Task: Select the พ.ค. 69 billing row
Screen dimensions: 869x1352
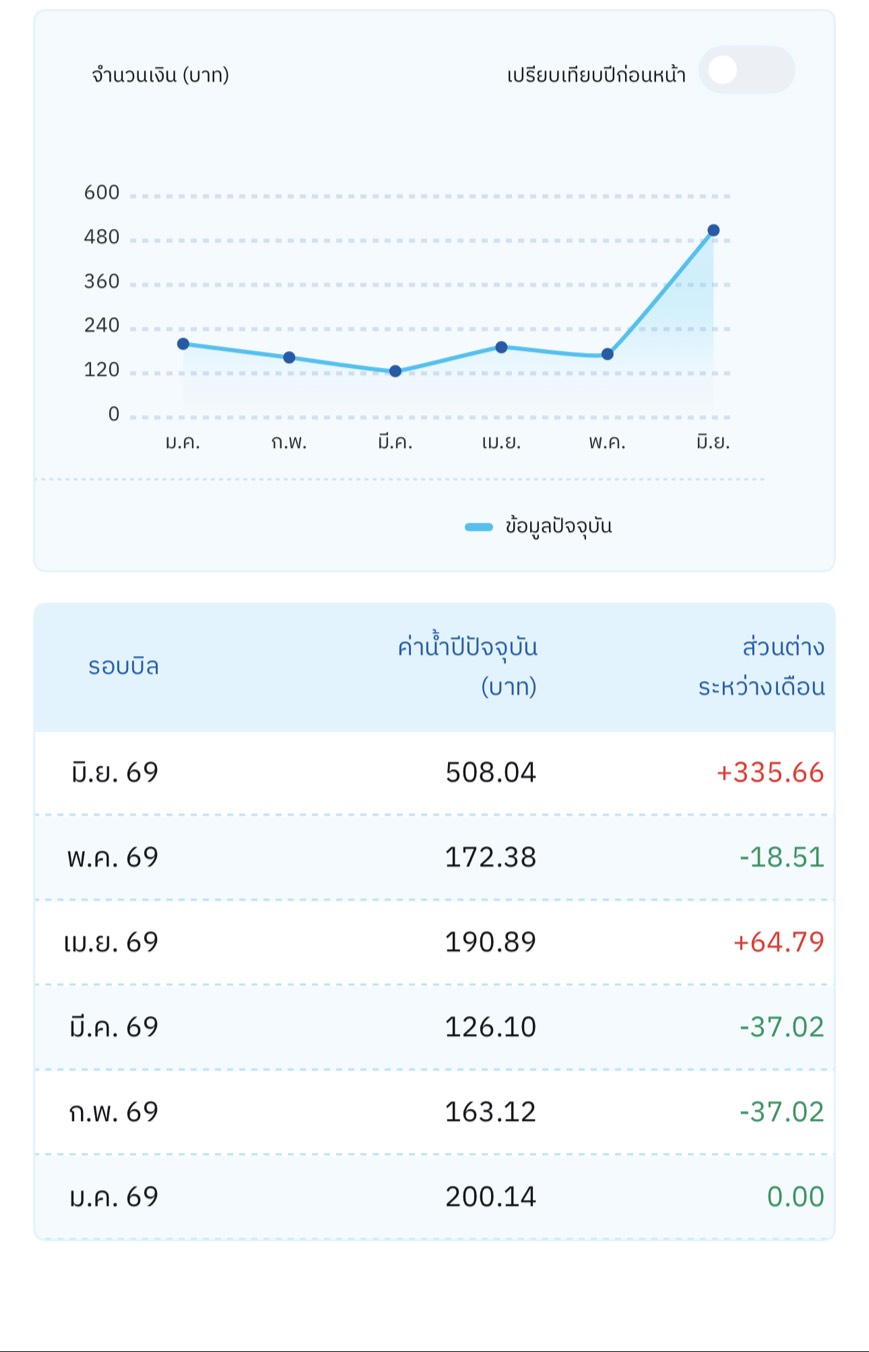Action: pyautogui.click(x=434, y=858)
